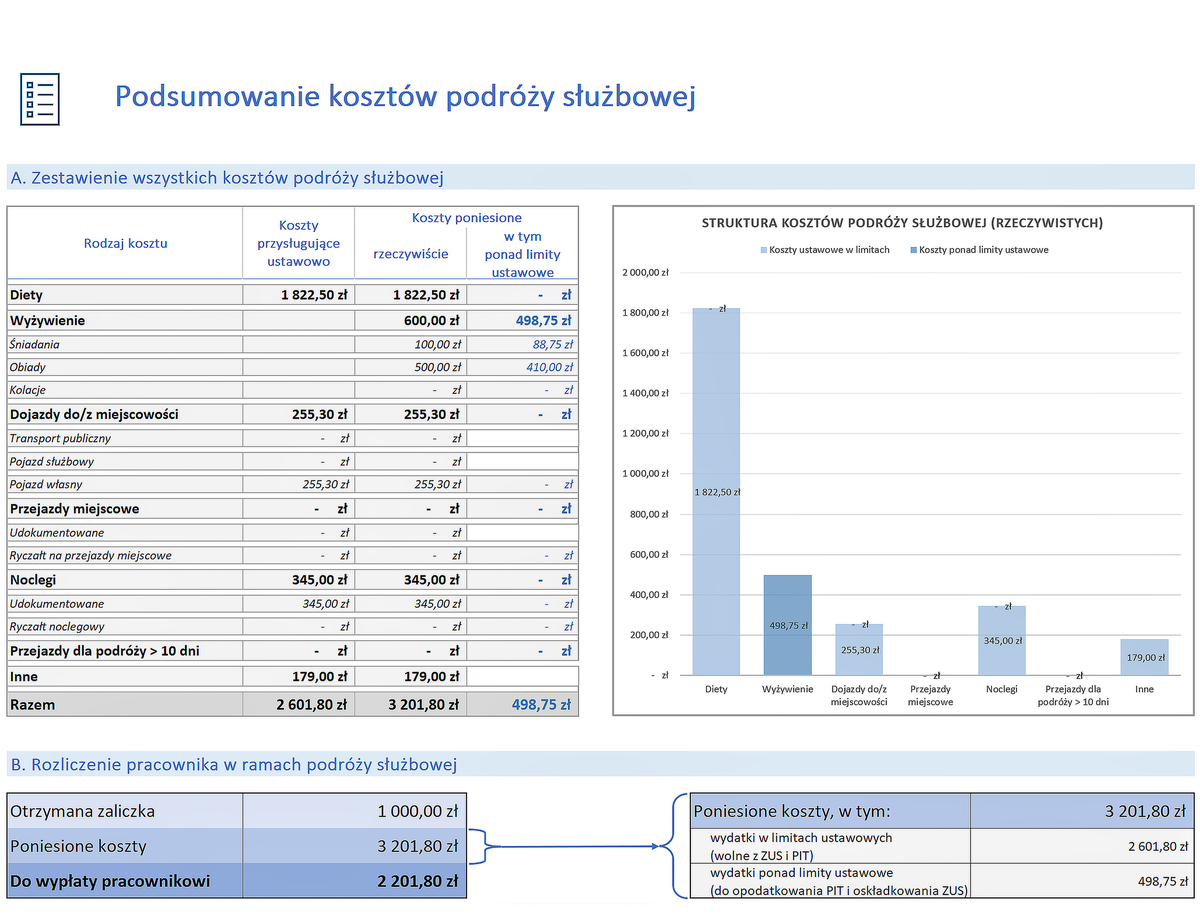Select the 'Do wypłaty pracownikowi' label
The image size is (1200, 917).
(110, 881)
